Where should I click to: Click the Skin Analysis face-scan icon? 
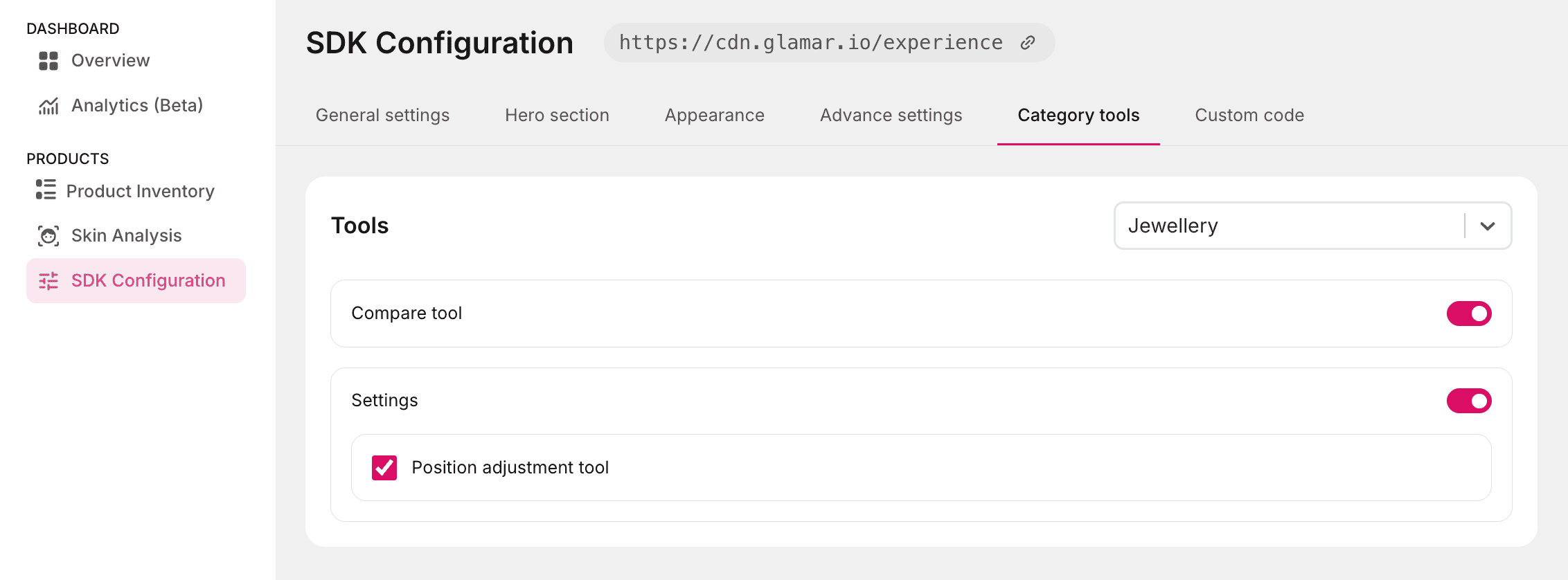[48, 236]
